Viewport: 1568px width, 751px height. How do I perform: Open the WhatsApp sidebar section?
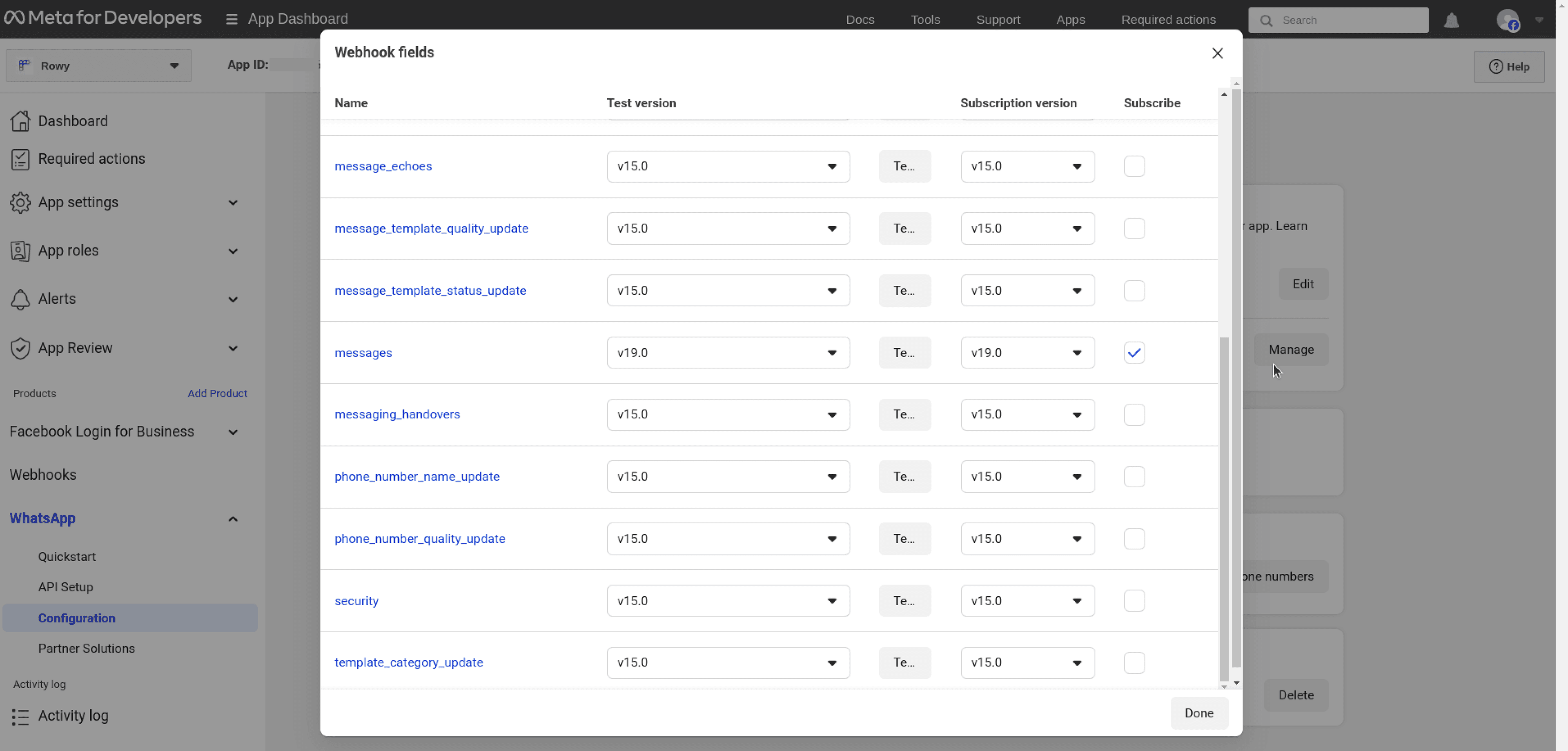pyautogui.click(x=42, y=518)
